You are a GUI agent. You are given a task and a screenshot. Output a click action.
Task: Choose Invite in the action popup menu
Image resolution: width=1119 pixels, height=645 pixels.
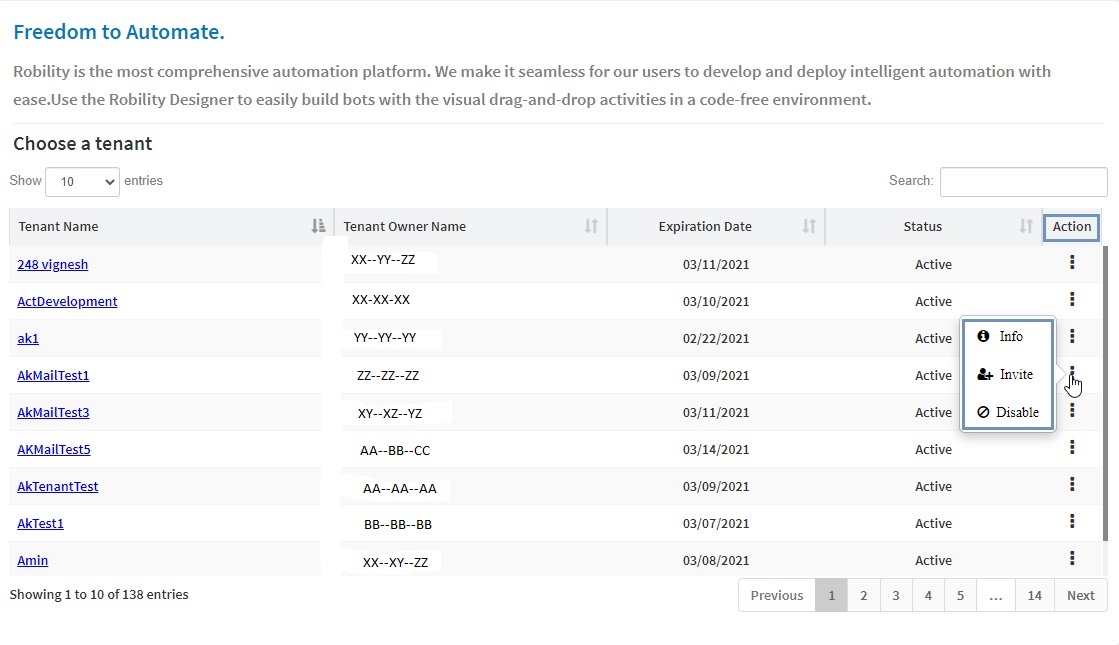coord(1005,375)
